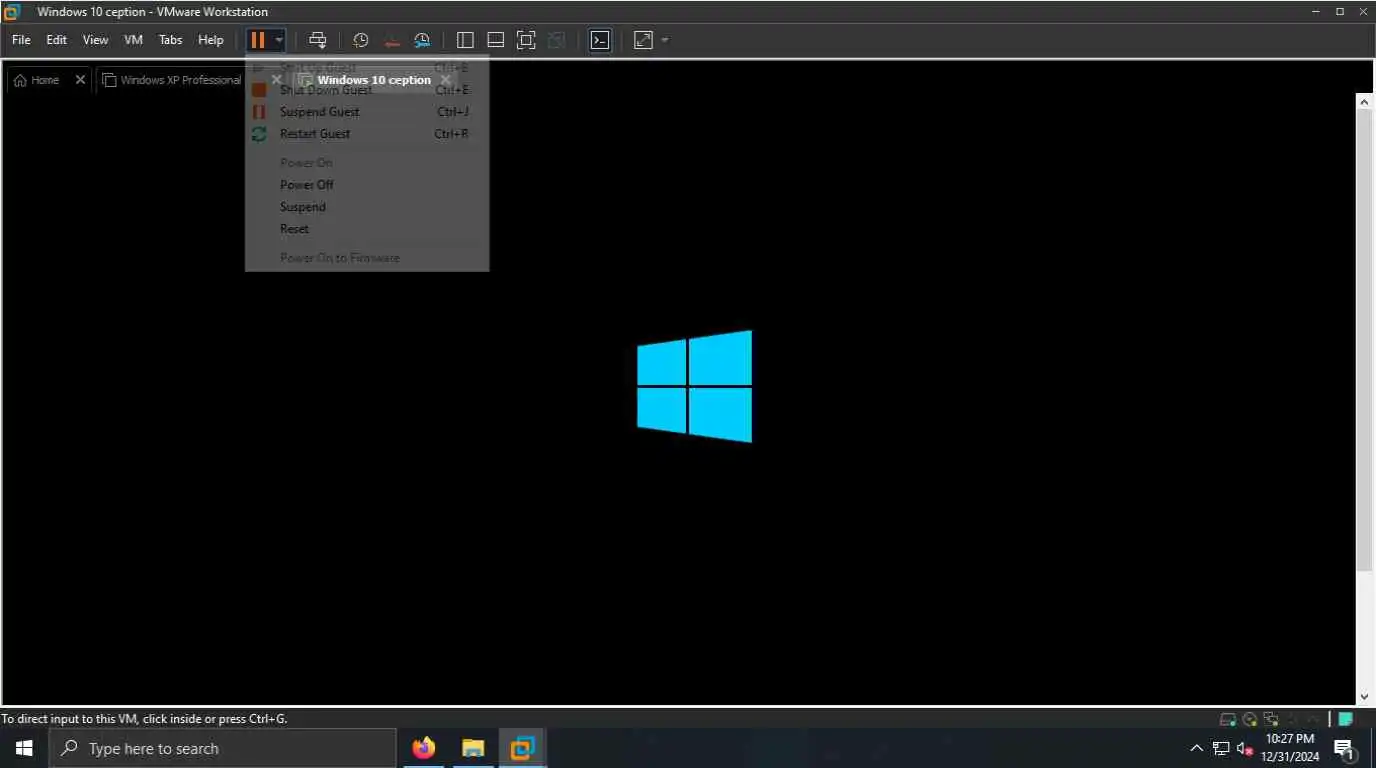Click the tray network icon

(1220, 748)
